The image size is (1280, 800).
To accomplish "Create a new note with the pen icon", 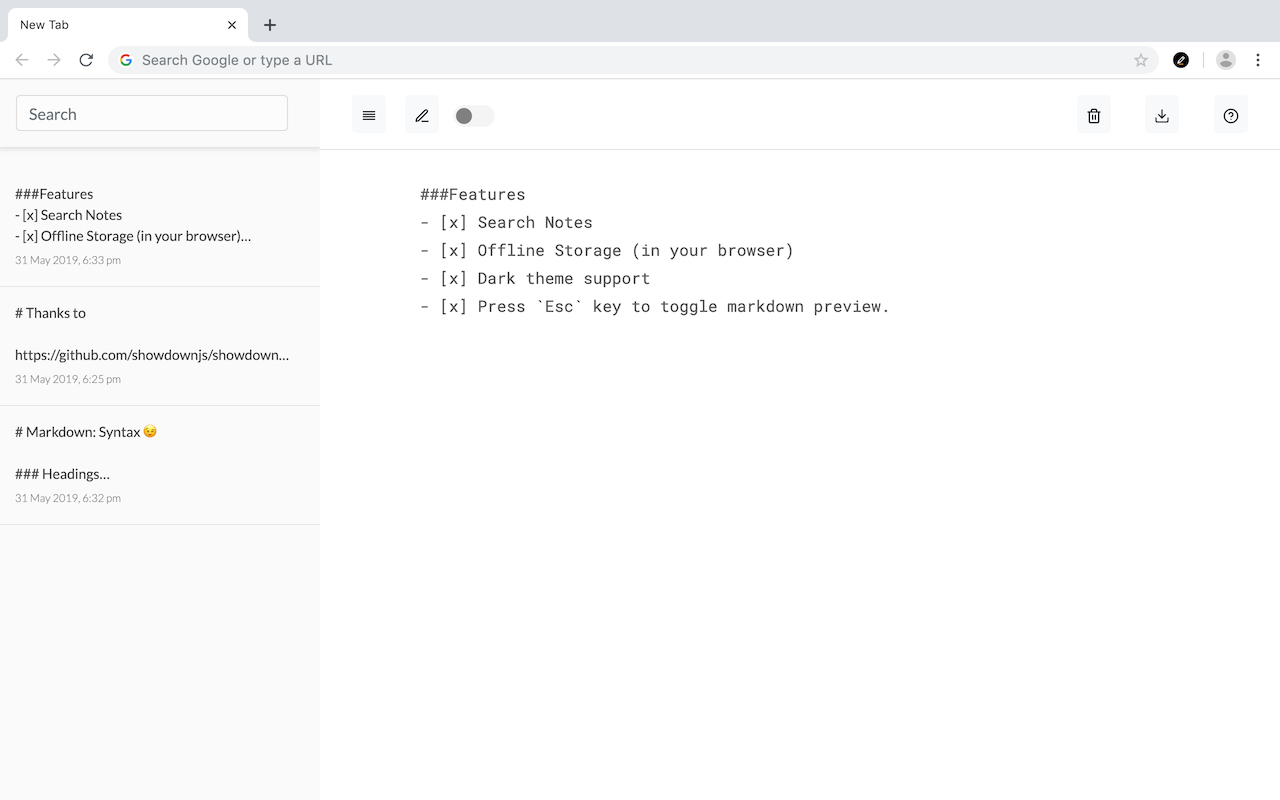I will point(421,114).
